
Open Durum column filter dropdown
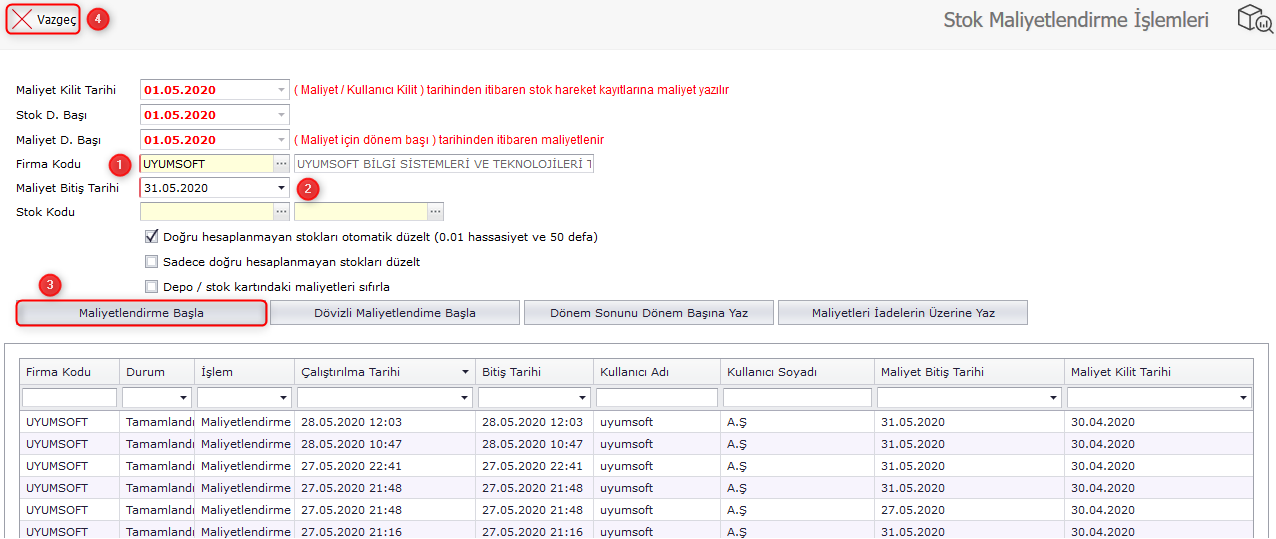pyautogui.click(x=183, y=398)
